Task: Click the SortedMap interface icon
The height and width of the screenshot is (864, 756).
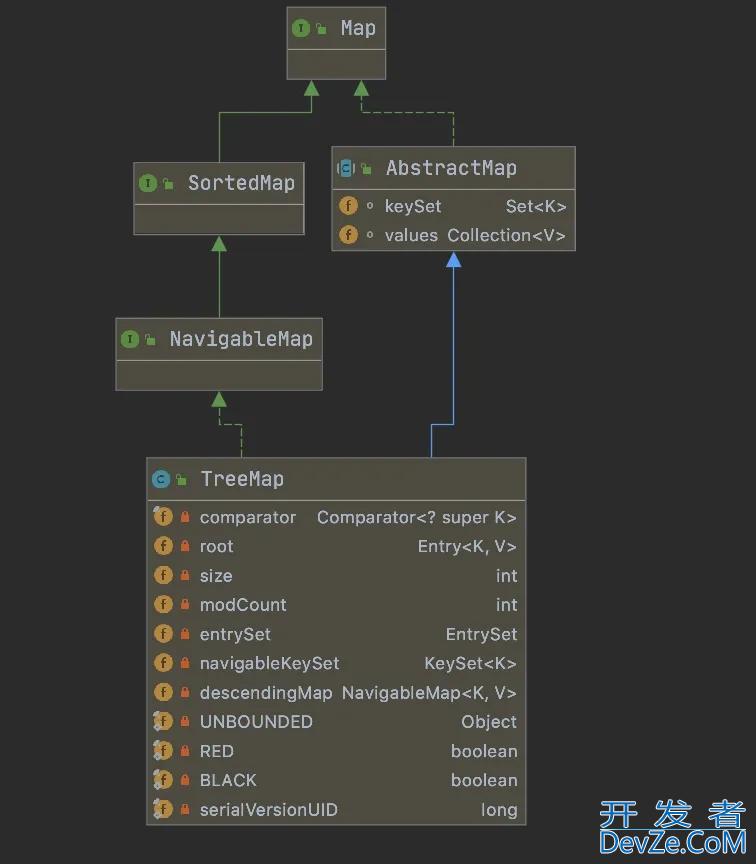Action: pyautogui.click(x=148, y=183)
